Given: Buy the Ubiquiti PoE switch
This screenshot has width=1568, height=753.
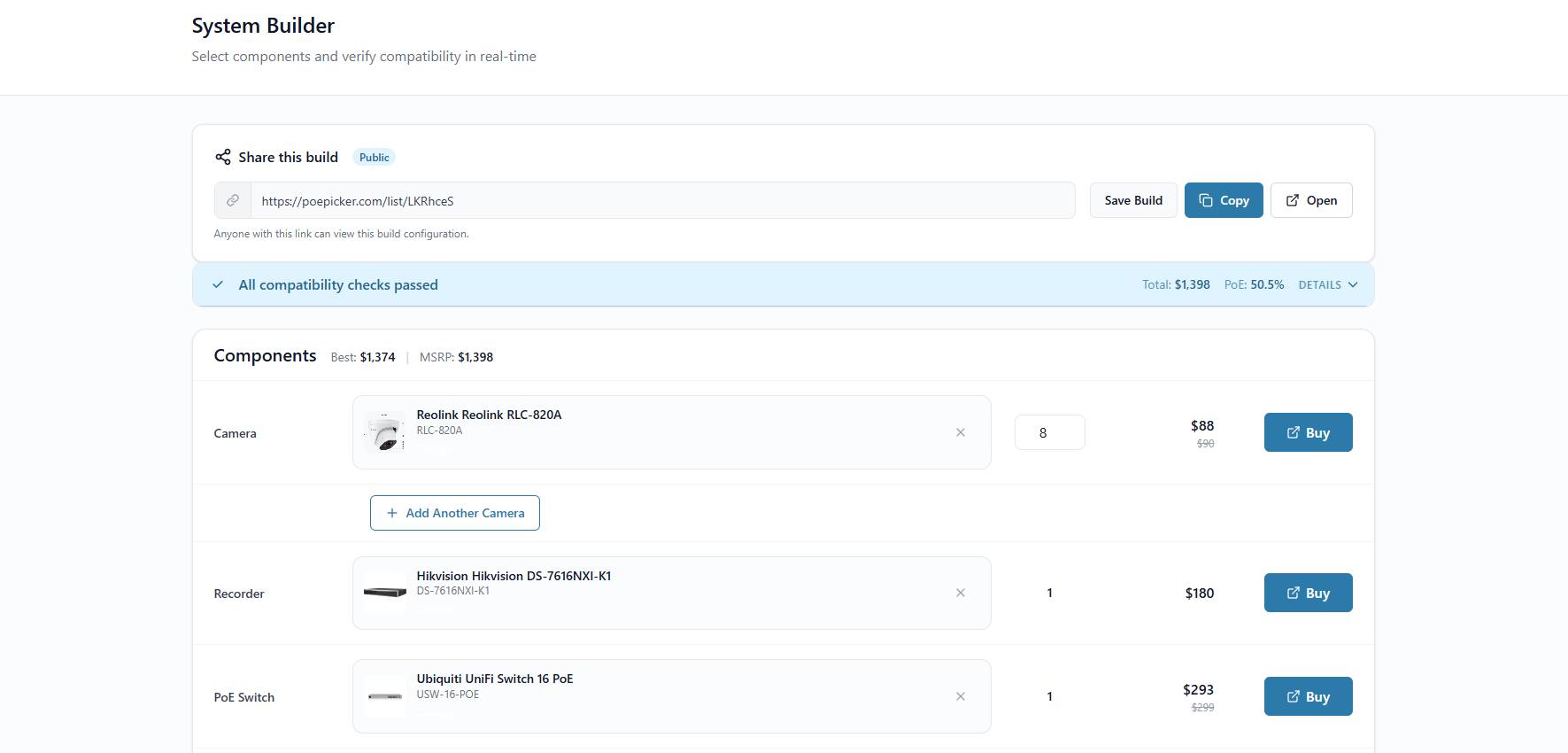Looking at the screenshot, I should click(1308, 696).
